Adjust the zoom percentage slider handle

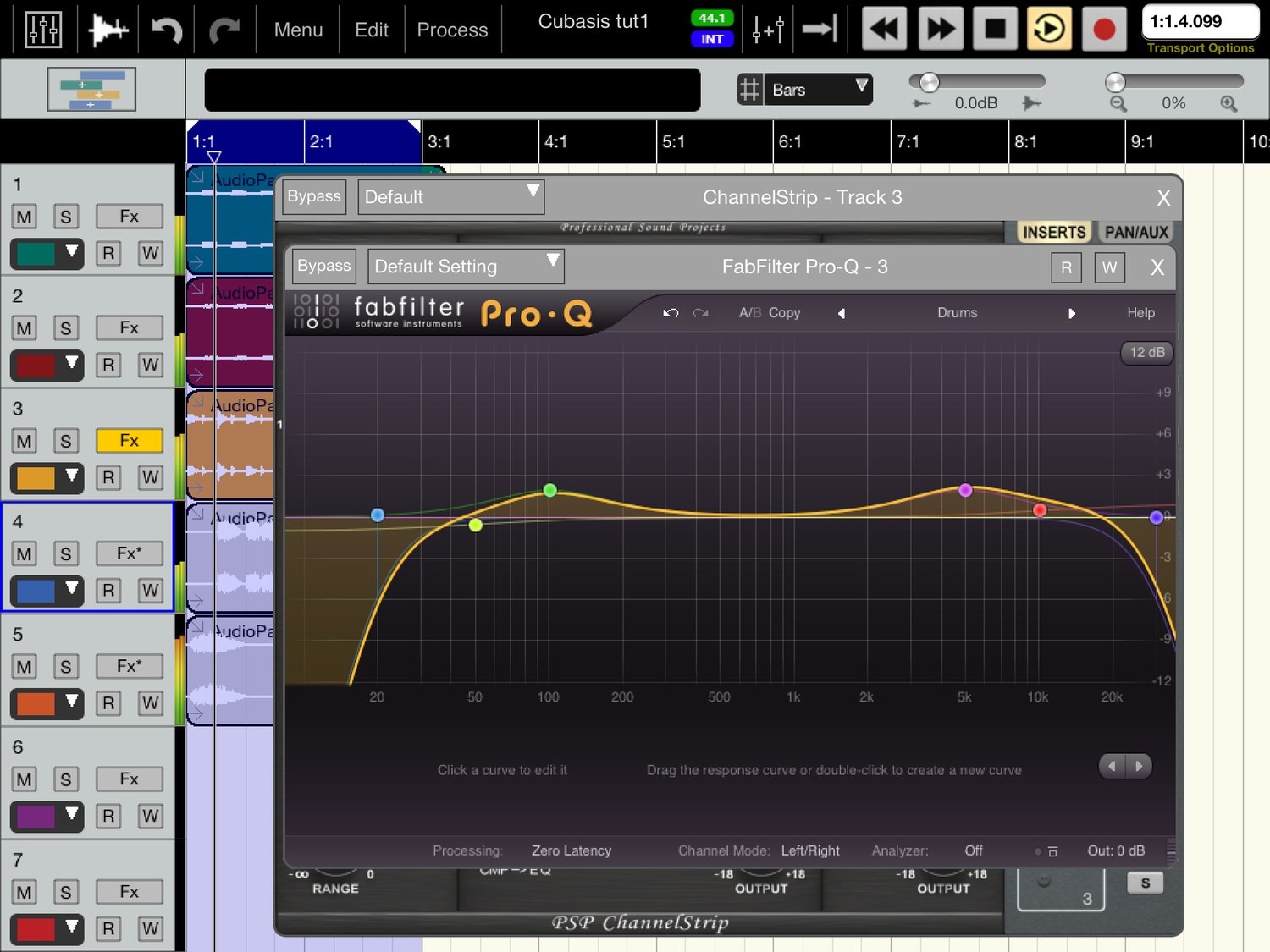(1116, 82)
